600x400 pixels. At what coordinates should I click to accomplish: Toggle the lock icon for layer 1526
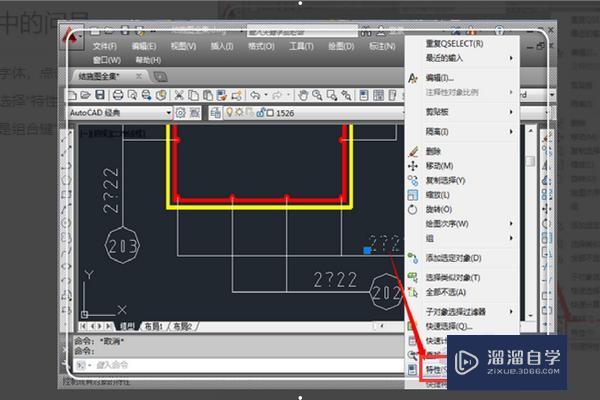[x=261, y=112]
